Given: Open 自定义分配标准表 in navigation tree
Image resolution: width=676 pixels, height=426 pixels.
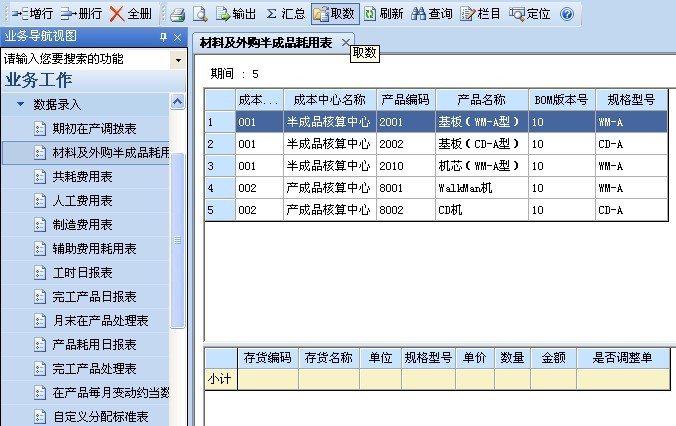Looking at the screenshot, I should point(100,417).
